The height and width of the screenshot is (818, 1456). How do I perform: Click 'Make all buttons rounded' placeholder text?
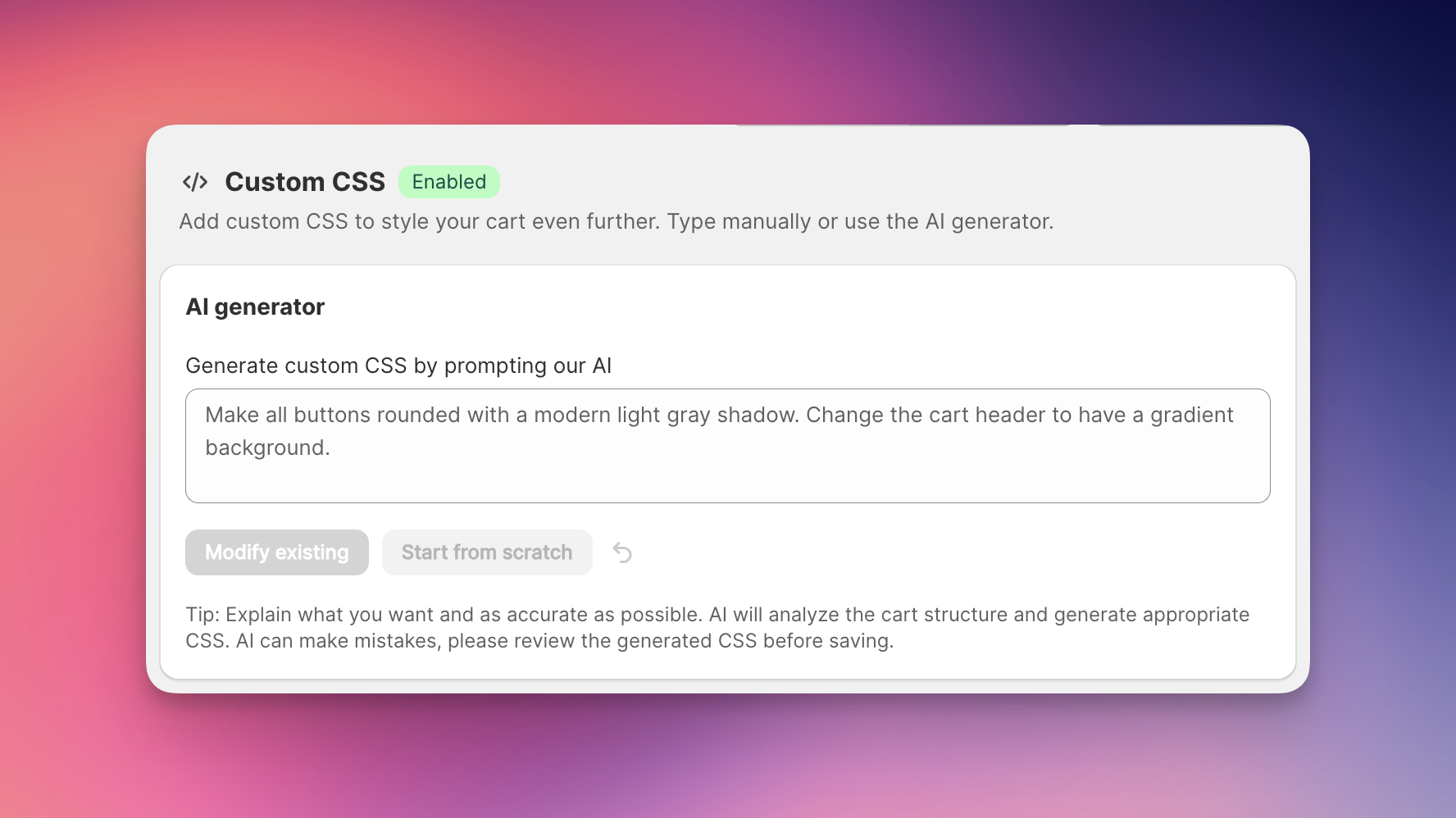pyautogui.click(x=357, y=415)
